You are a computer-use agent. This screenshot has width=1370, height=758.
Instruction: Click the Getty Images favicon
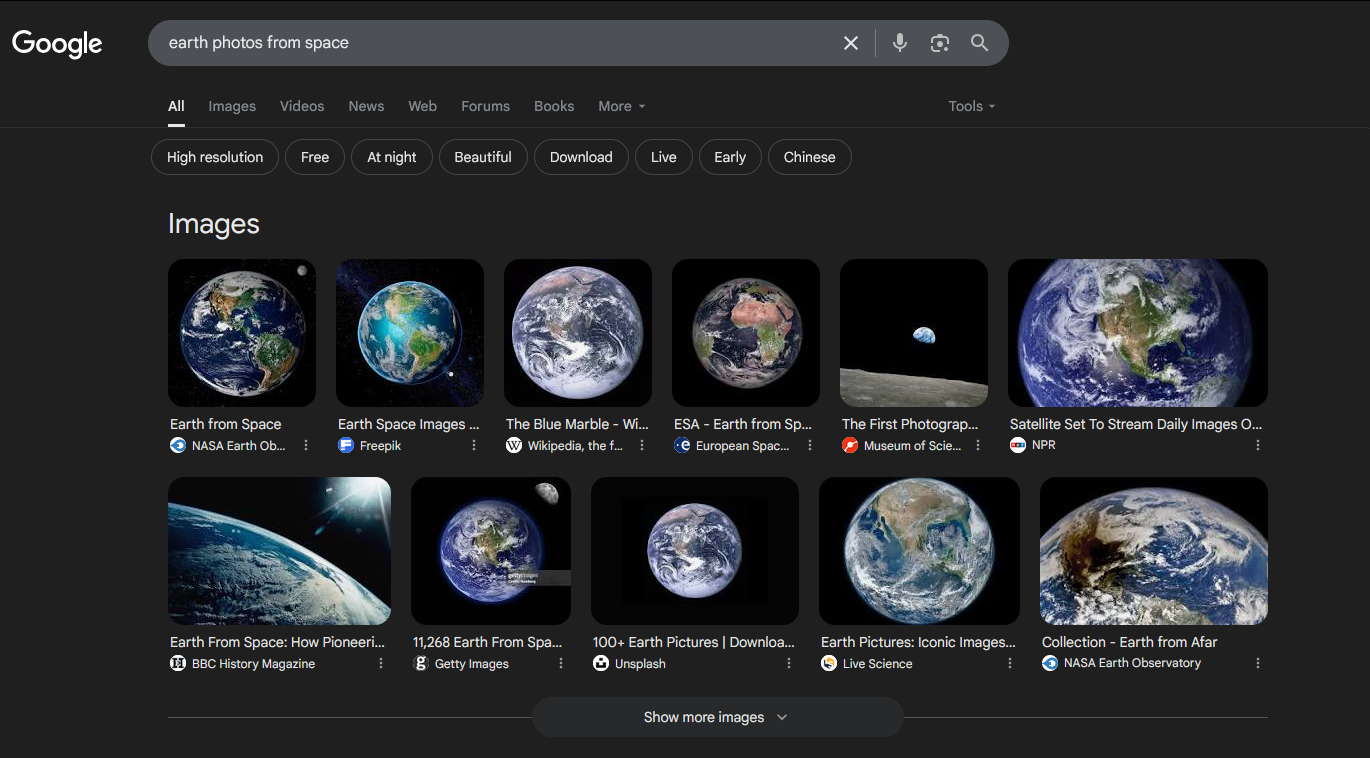click(x=421, y=663)
